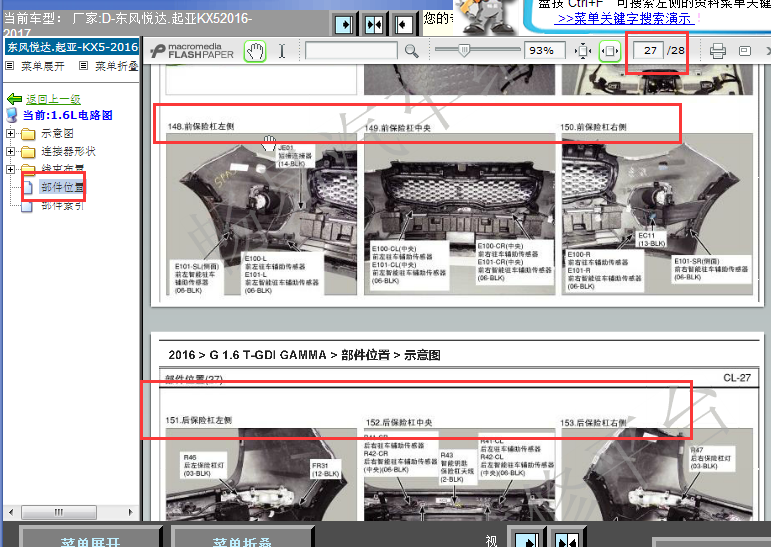
Task: Click the >>菜单关键字搜索演示 link
Action: (624, 19)
